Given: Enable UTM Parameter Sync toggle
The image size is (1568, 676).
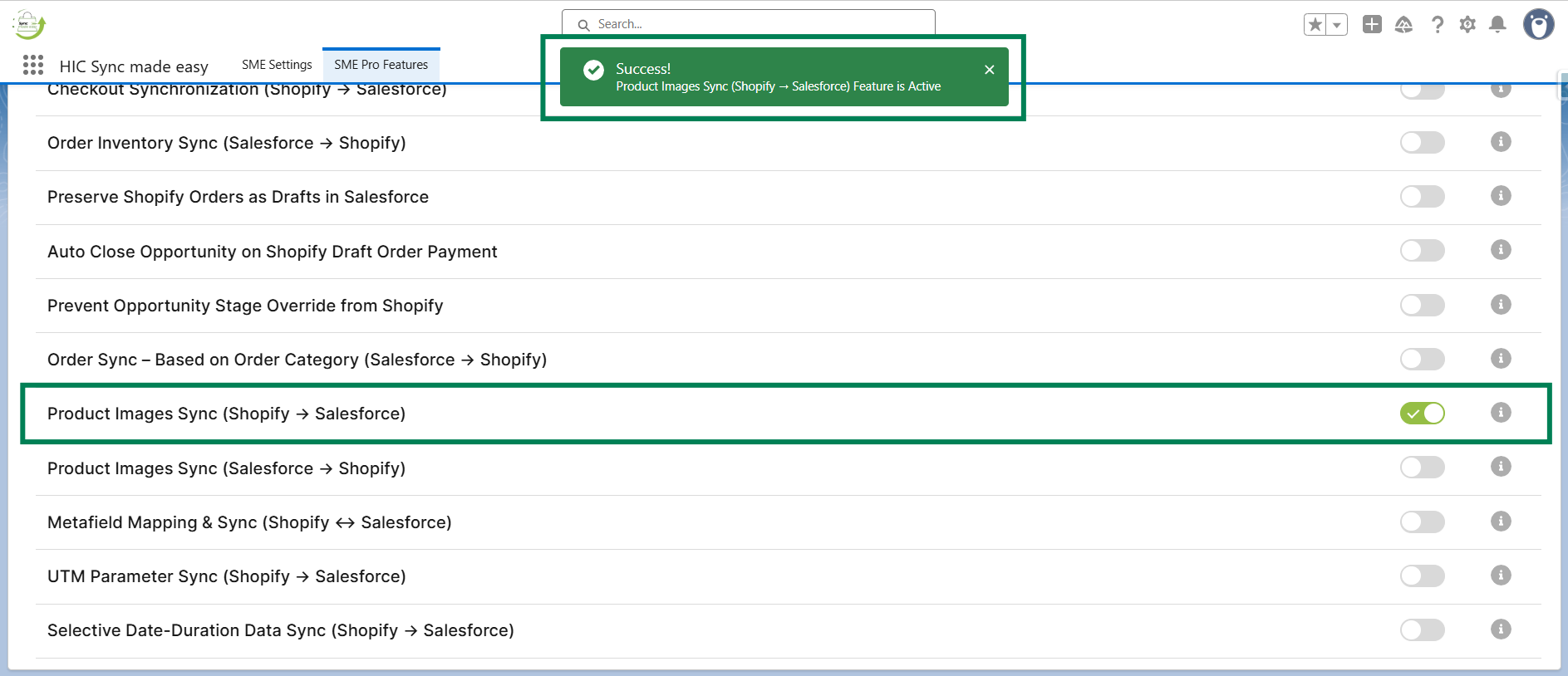Looking at the screenshot, I should [1422, 576].
